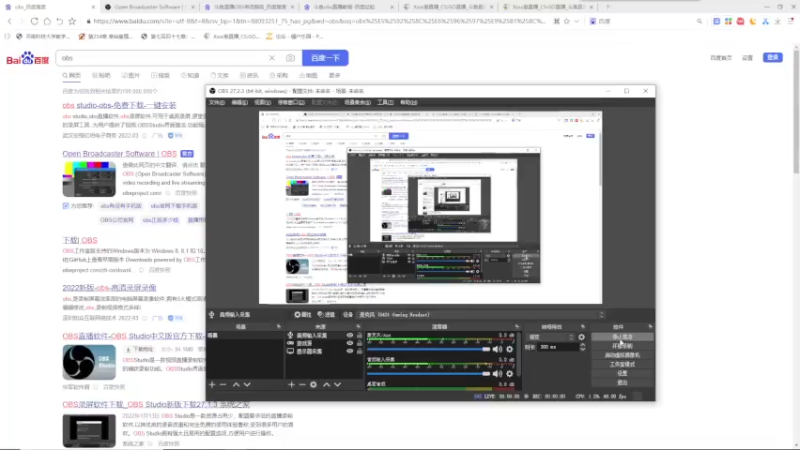Click the 登录 login button on Baidu

tap(772, 58)
